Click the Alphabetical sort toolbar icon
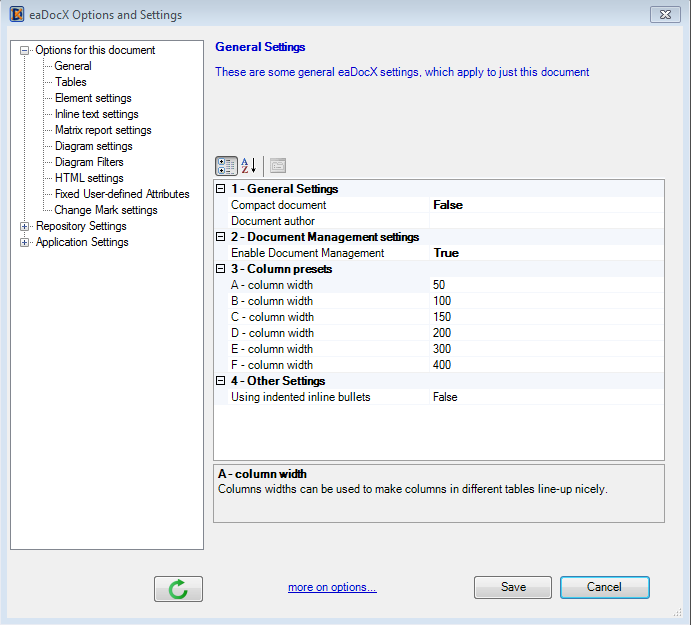The image size is (691, 625). point(249,166)
